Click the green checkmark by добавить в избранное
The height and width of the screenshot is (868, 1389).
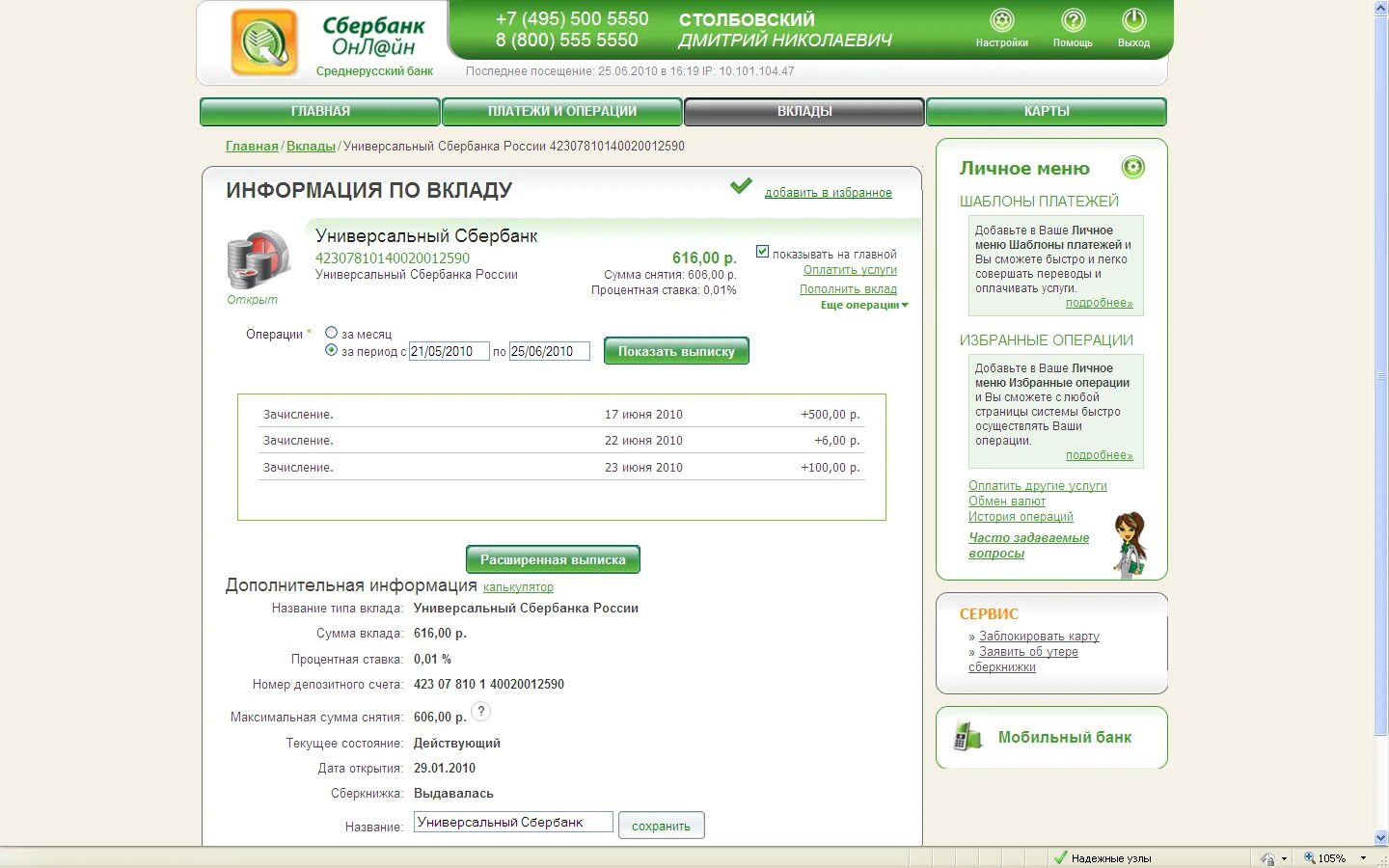[741, 186]
